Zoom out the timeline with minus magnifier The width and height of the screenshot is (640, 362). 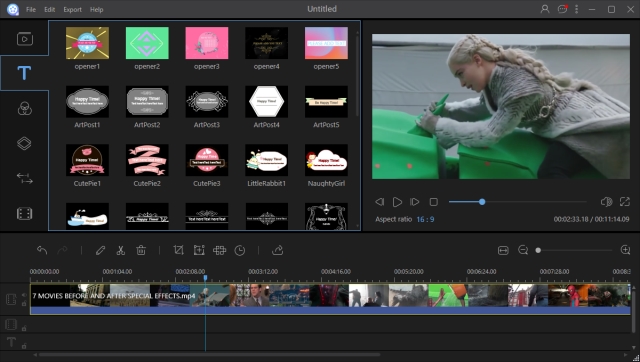[523, 250]
